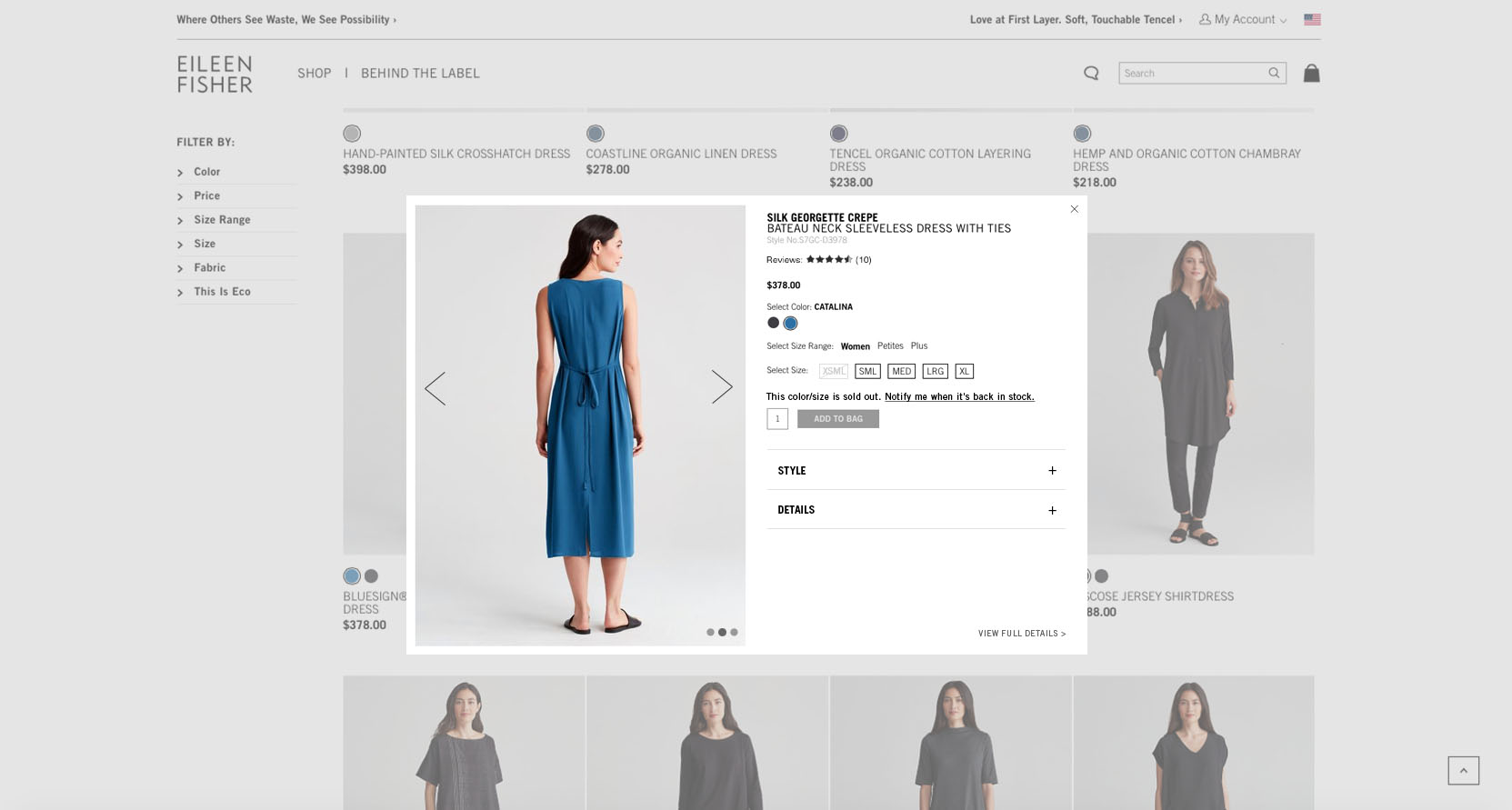Click the blue dress photo in modal
Screen dimensions: 1512x810
click(580, 425)
